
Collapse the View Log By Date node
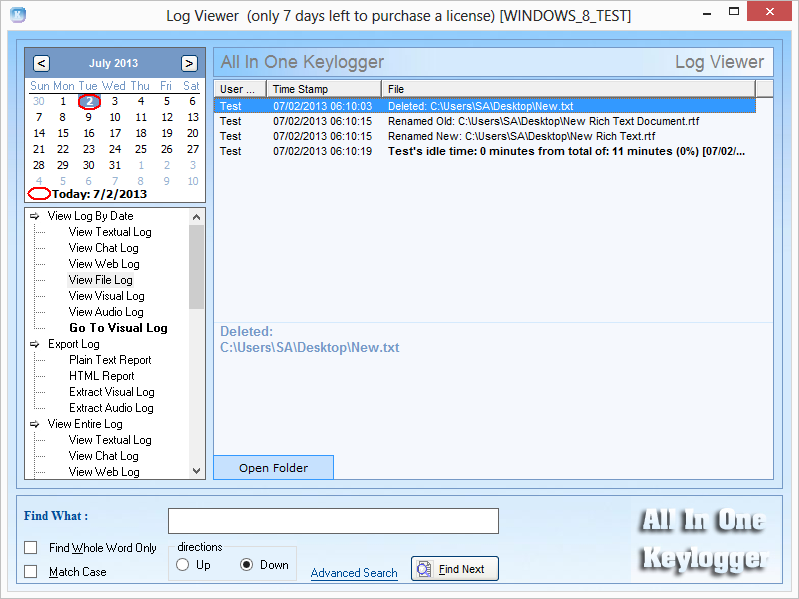[35, 216]
